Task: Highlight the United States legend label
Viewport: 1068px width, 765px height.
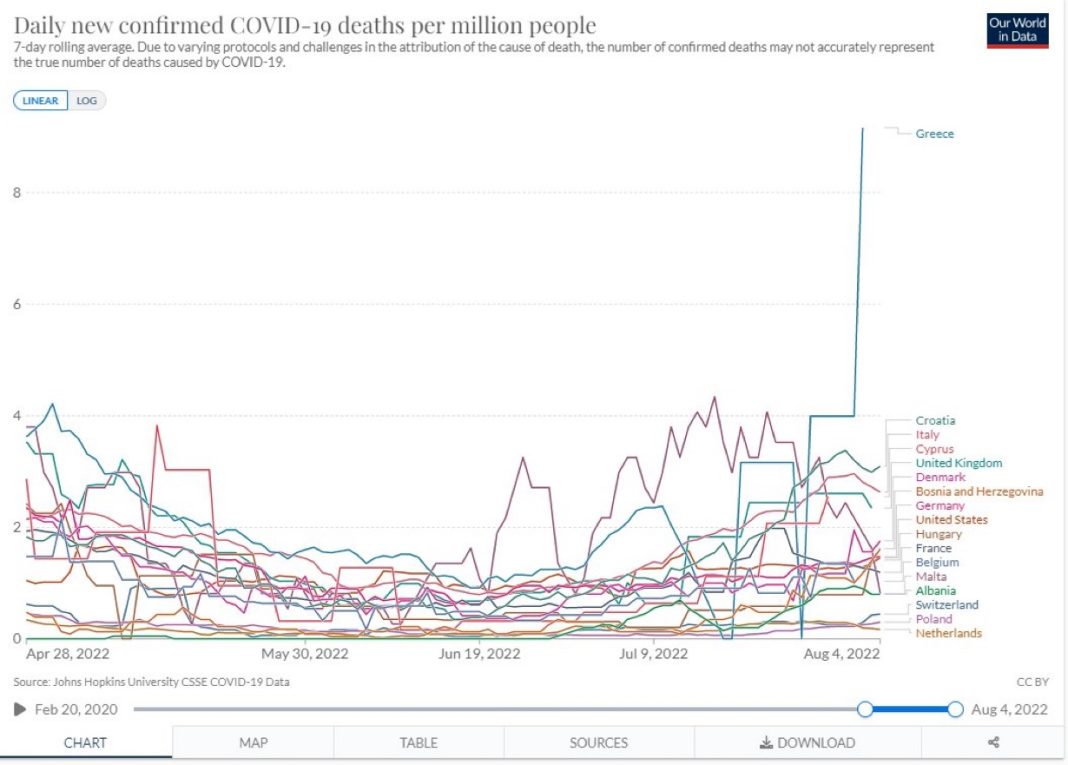Action: [x=951, y=520]
